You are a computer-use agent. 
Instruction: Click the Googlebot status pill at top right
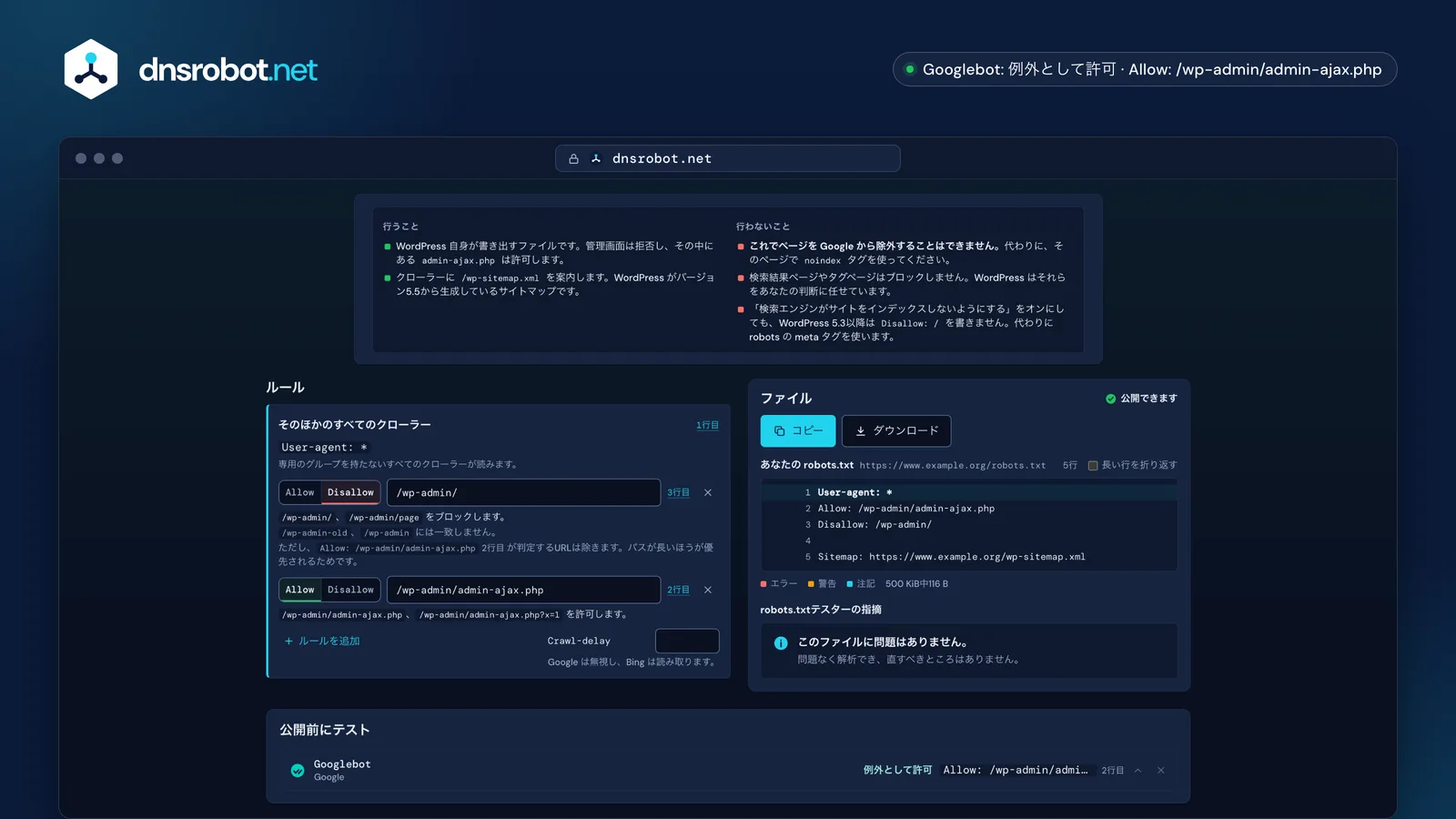pyautogui.click(x=1145, y=69)
